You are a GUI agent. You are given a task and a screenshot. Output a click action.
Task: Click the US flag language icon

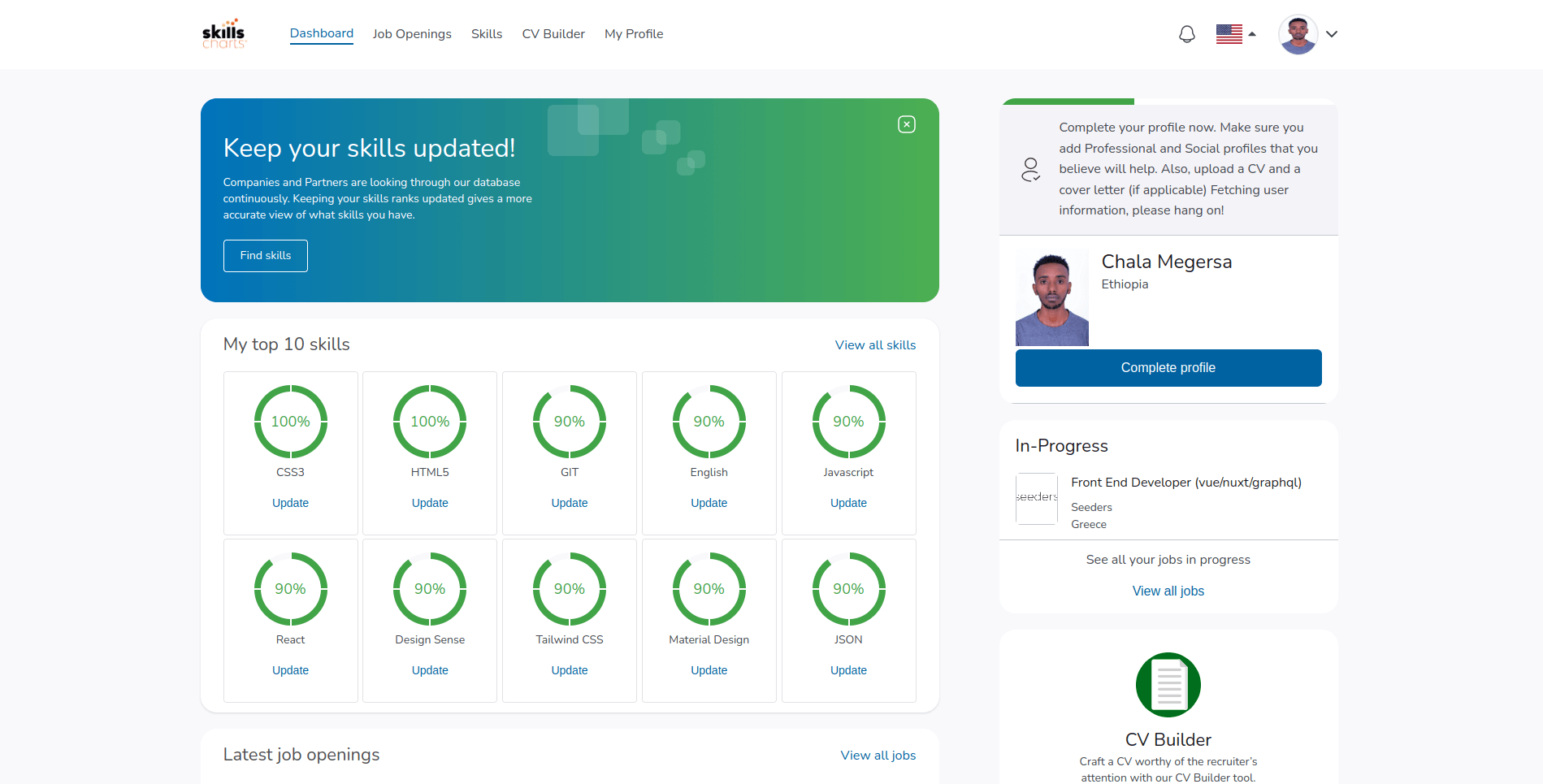click(x=1229, y=34)
